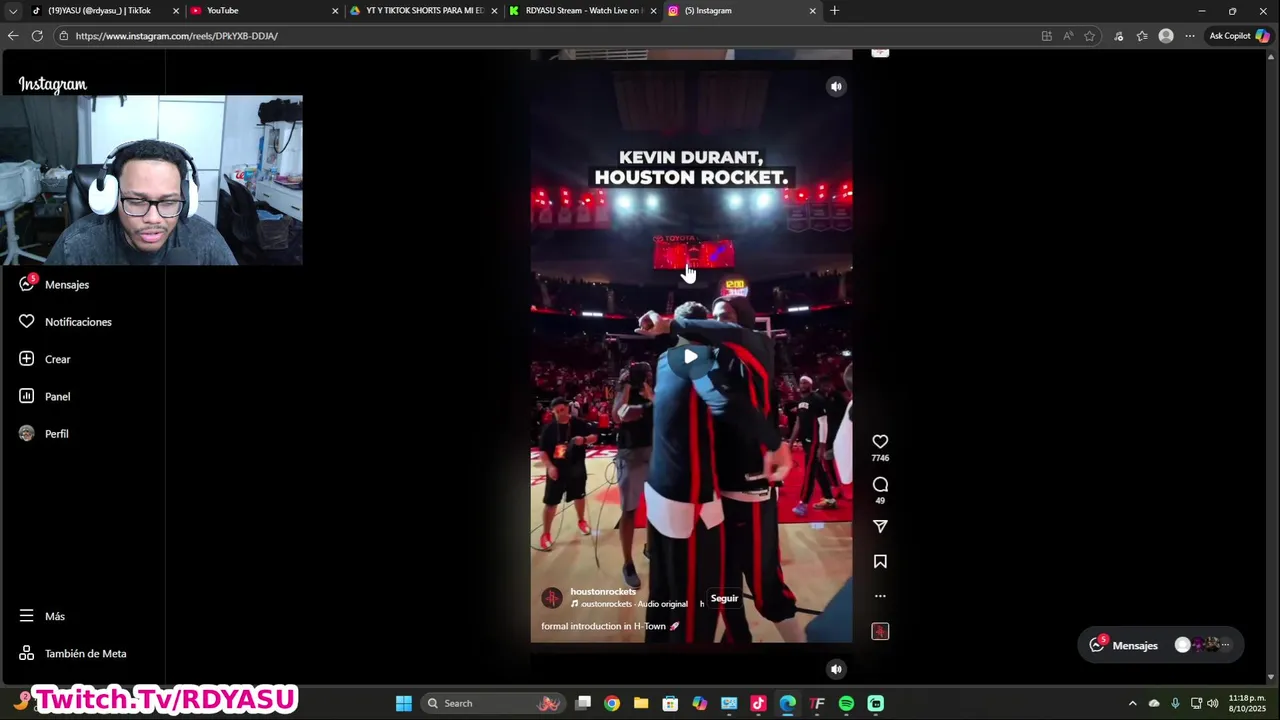Open the Edge media-note extension icon
The height and width of the screenshot is (720, 1280).
pyautogui.click(x=1118, y=36)
